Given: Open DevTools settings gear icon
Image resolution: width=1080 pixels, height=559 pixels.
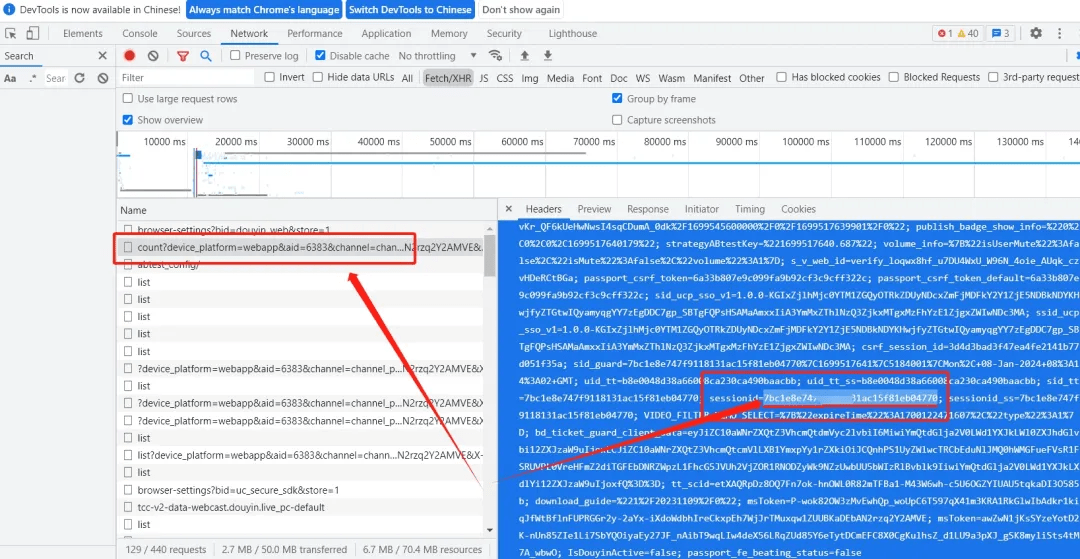Looking at the screenshot, I should click(1036, 33).
